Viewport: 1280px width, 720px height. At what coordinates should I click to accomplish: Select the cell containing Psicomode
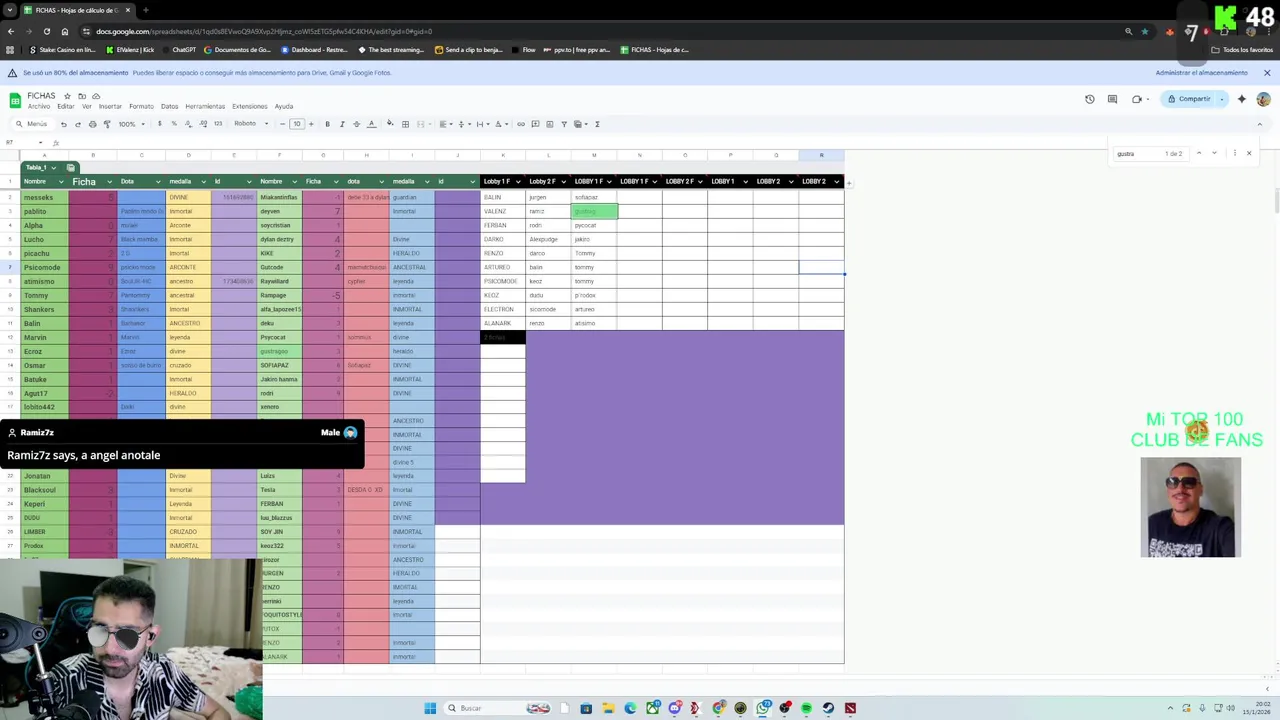pyautogui.click(x=45, y=267)
